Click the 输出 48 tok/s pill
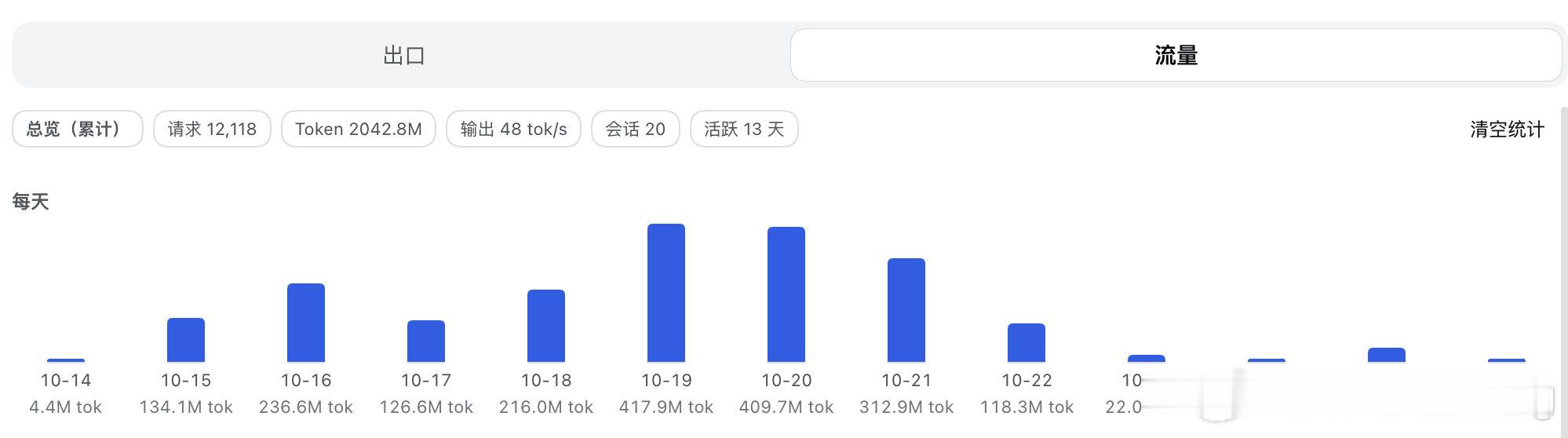 pos(513,129)
